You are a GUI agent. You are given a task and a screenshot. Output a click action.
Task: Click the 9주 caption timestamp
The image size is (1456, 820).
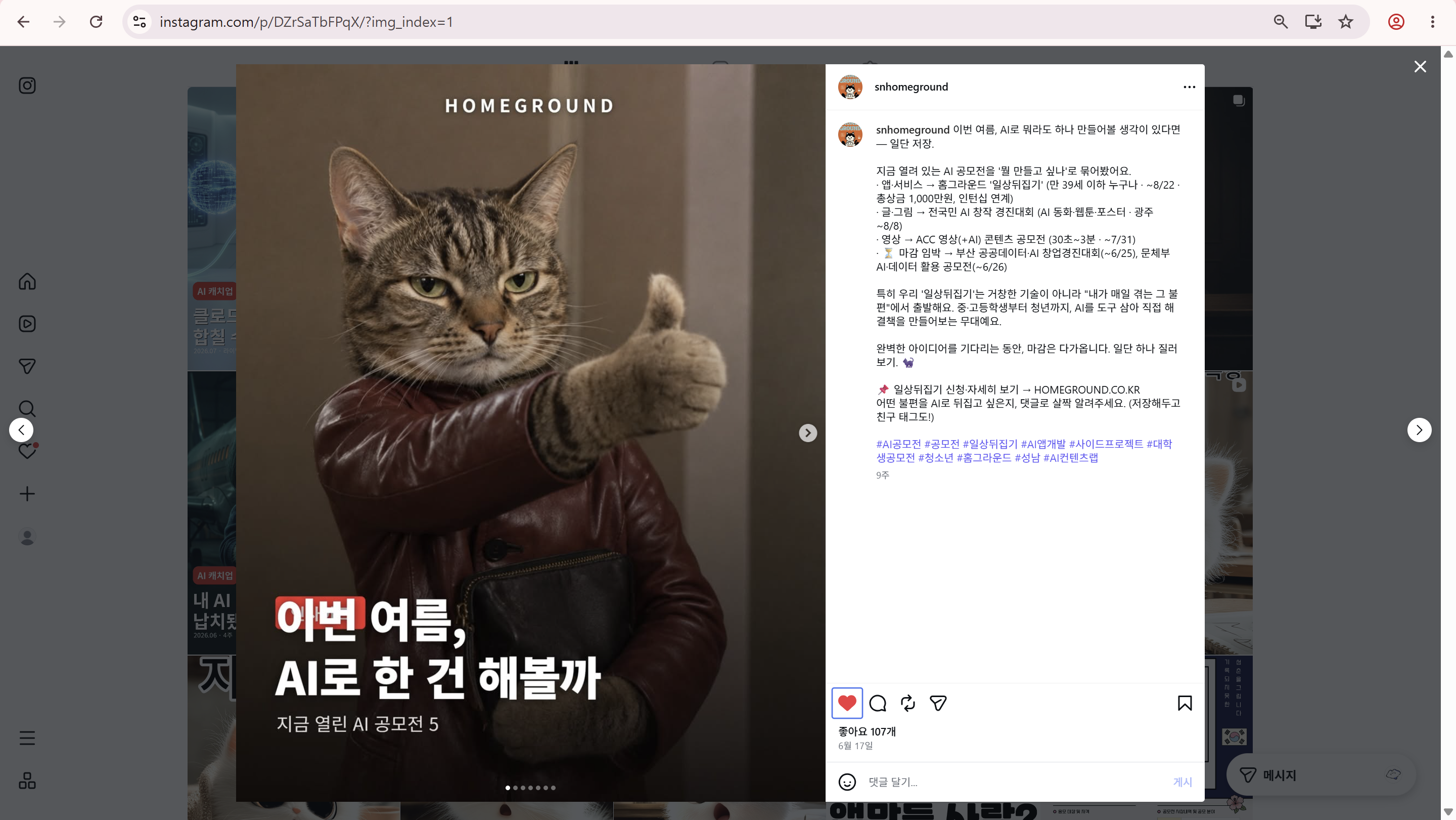882,475
